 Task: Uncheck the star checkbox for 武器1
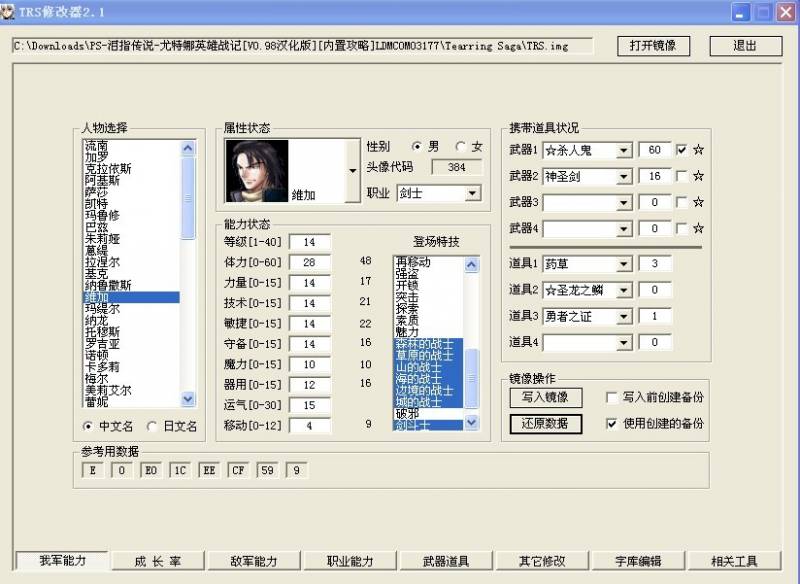pos(682,150)
